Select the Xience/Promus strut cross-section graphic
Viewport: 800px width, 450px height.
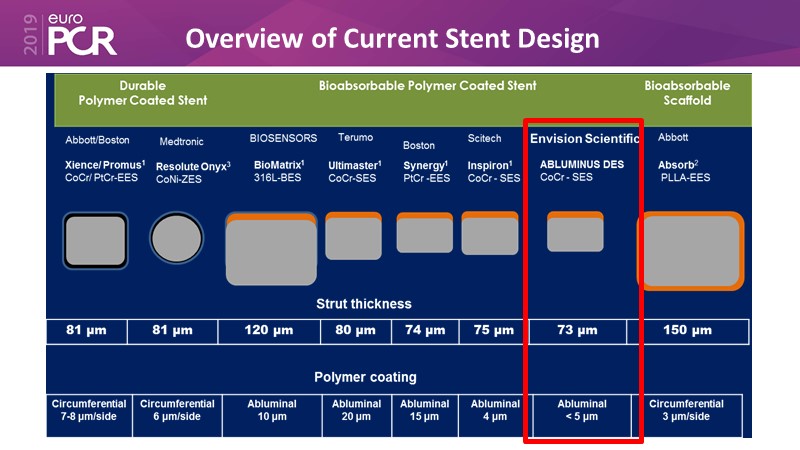(96, 240)
